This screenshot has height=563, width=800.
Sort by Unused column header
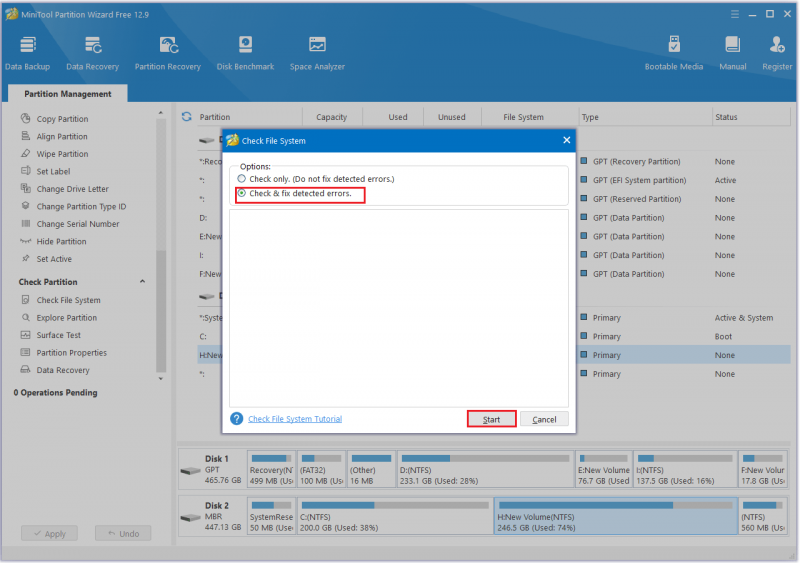[452, 117]
